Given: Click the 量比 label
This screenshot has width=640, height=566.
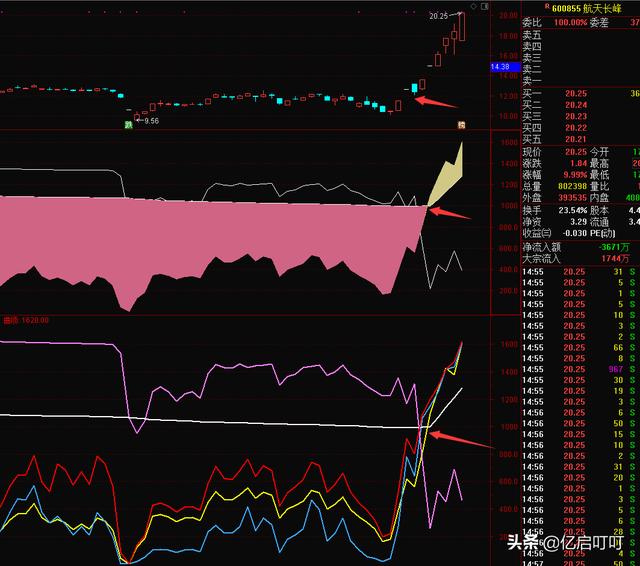Looking at the screenshot, I should (x=599, y=186).
